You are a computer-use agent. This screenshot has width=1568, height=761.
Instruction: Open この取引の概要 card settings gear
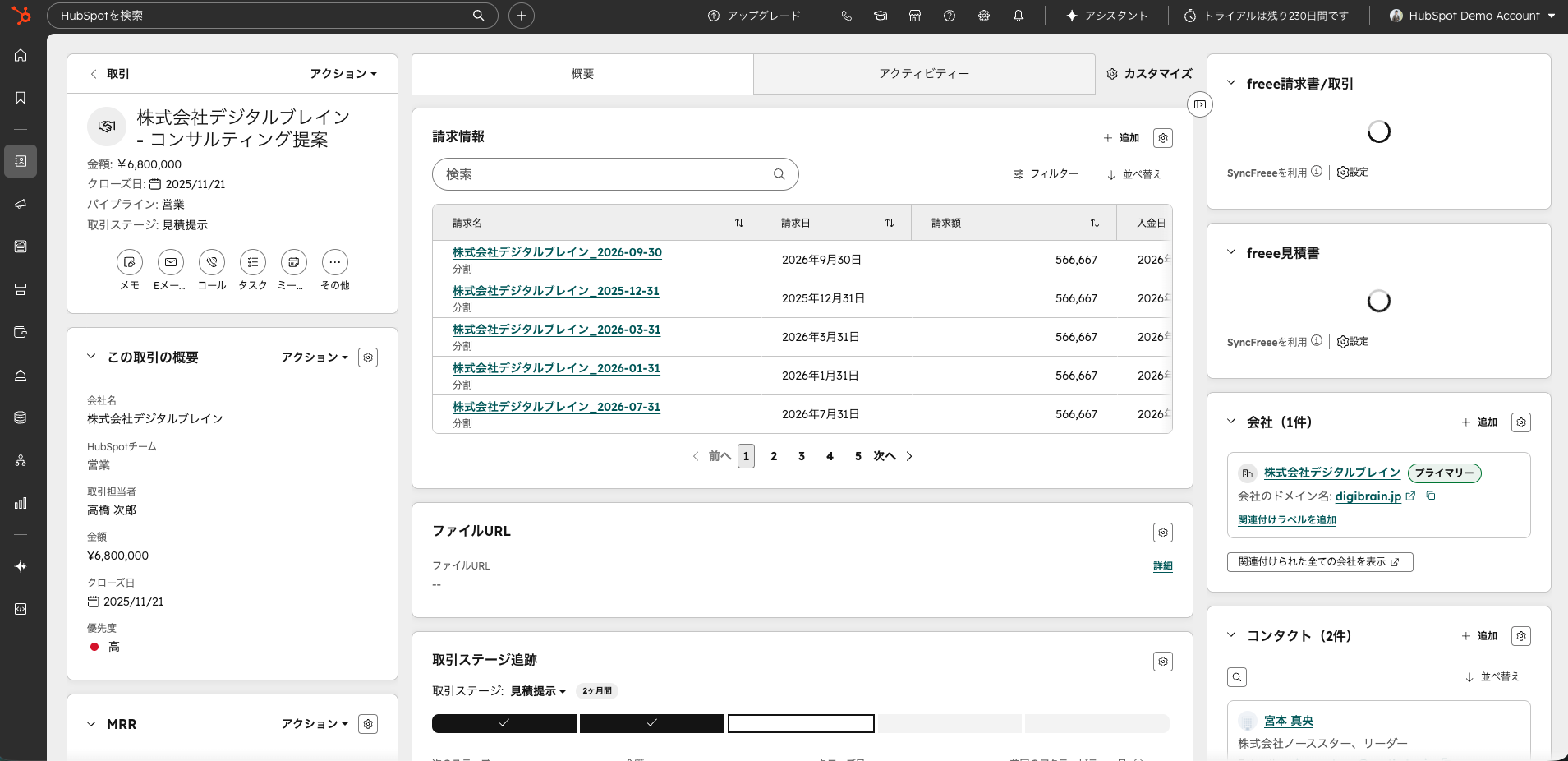coord(368,357)
